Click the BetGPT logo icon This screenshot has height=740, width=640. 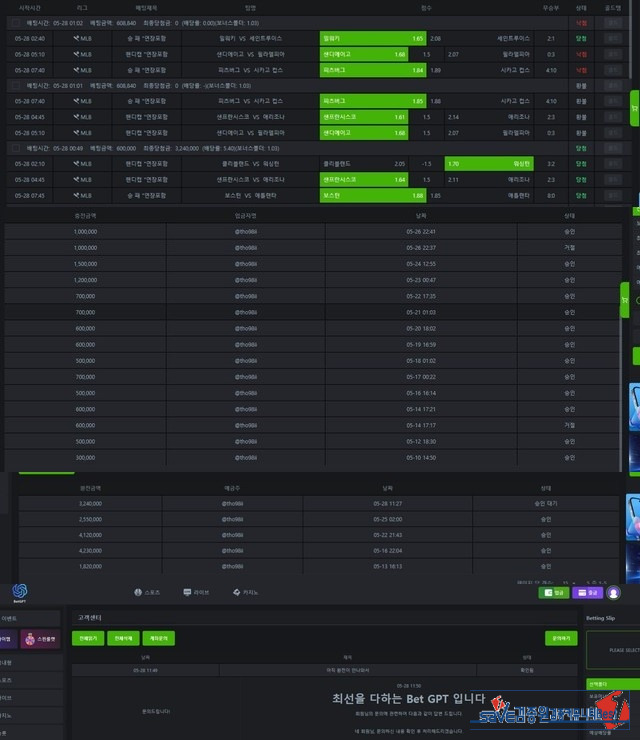tap(20, 591)
